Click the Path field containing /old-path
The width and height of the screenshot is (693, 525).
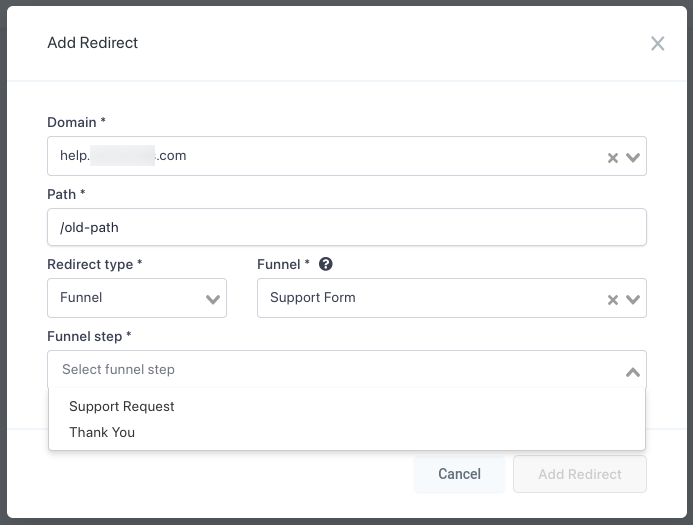[346, 227]
